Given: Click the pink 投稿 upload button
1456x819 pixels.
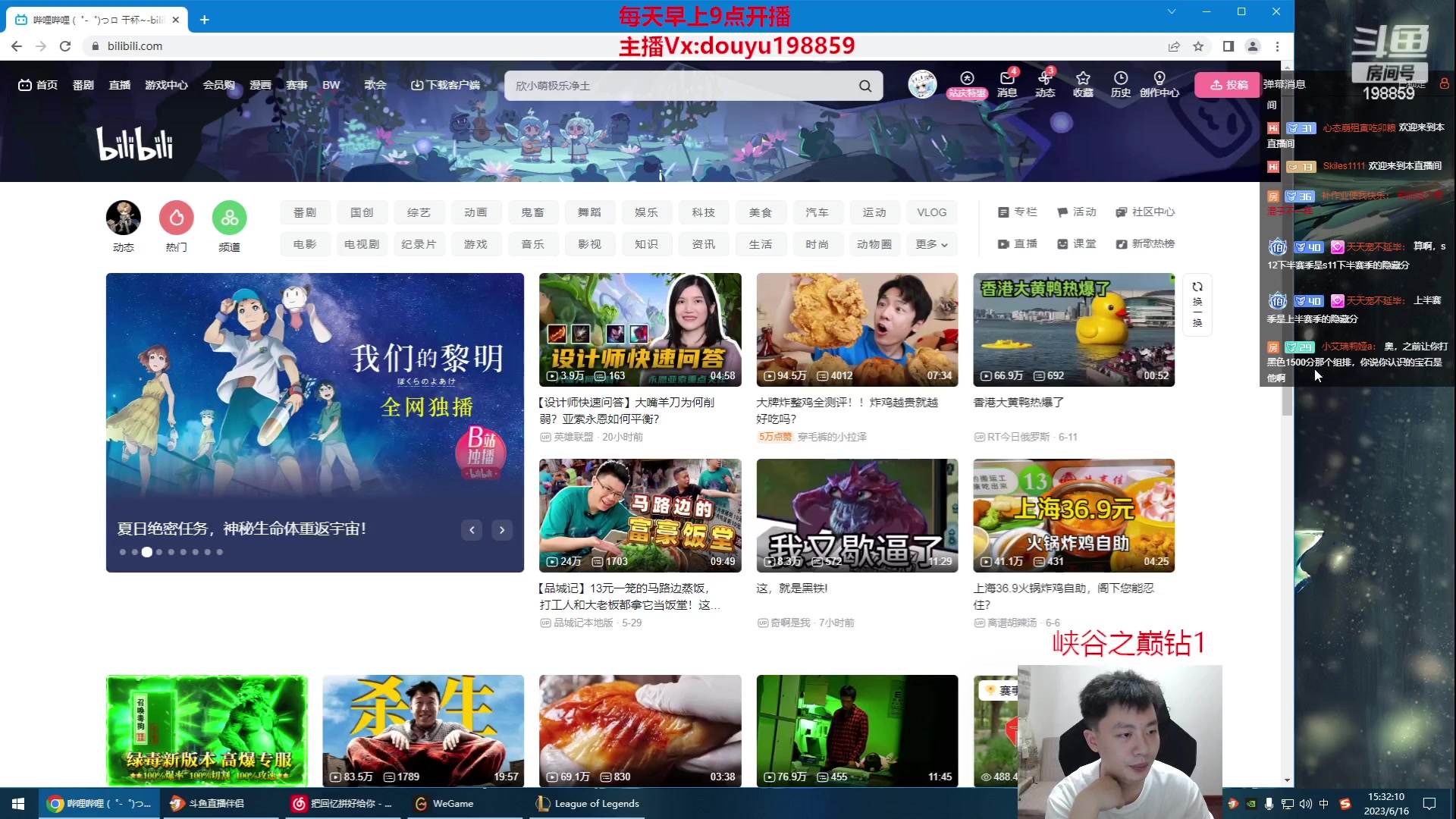Looking at the screenshot, I should pyautogui.click(x=1228, y=85).
